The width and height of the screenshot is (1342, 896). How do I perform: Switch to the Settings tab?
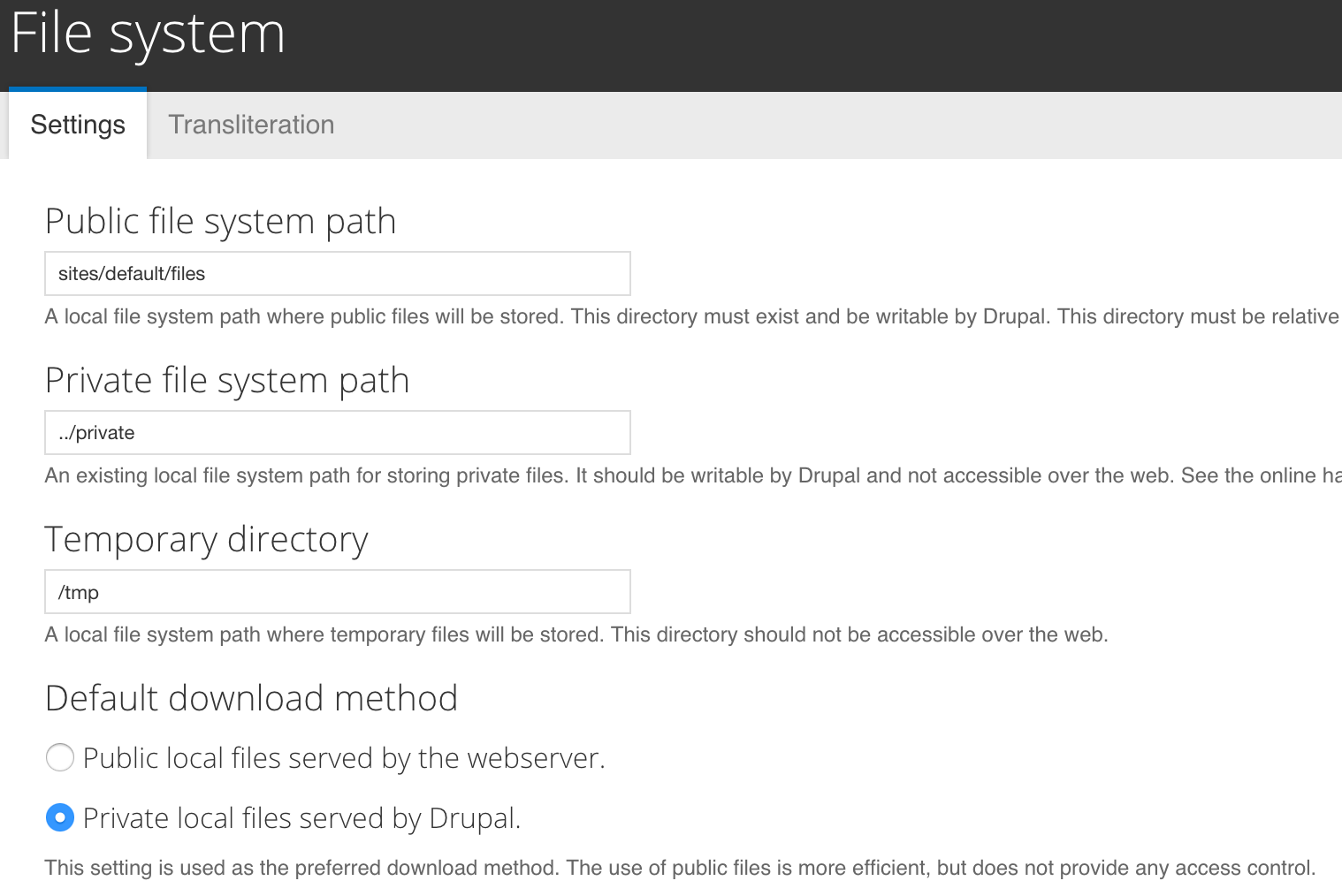click(78, 125)
